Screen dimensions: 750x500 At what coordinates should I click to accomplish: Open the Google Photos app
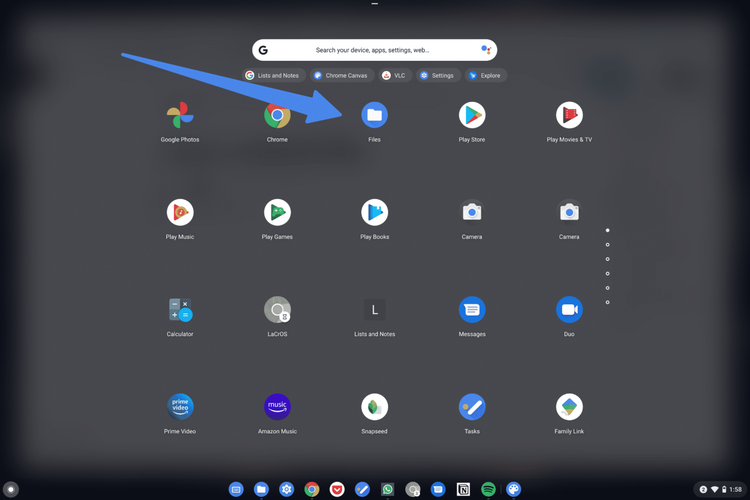[x=180, y=115]
